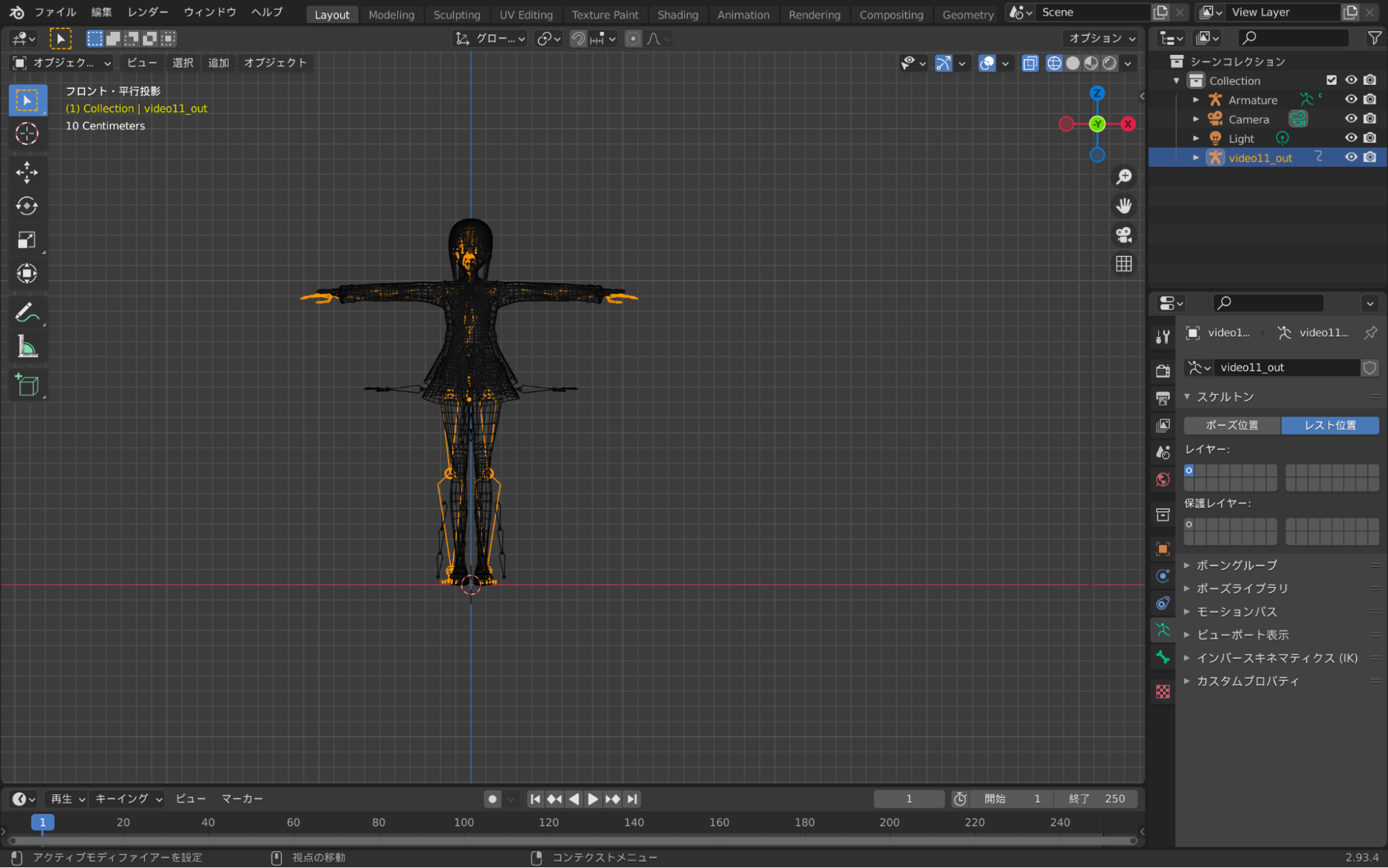
Task: Select the Cursor tool
Action: point(27,134)
